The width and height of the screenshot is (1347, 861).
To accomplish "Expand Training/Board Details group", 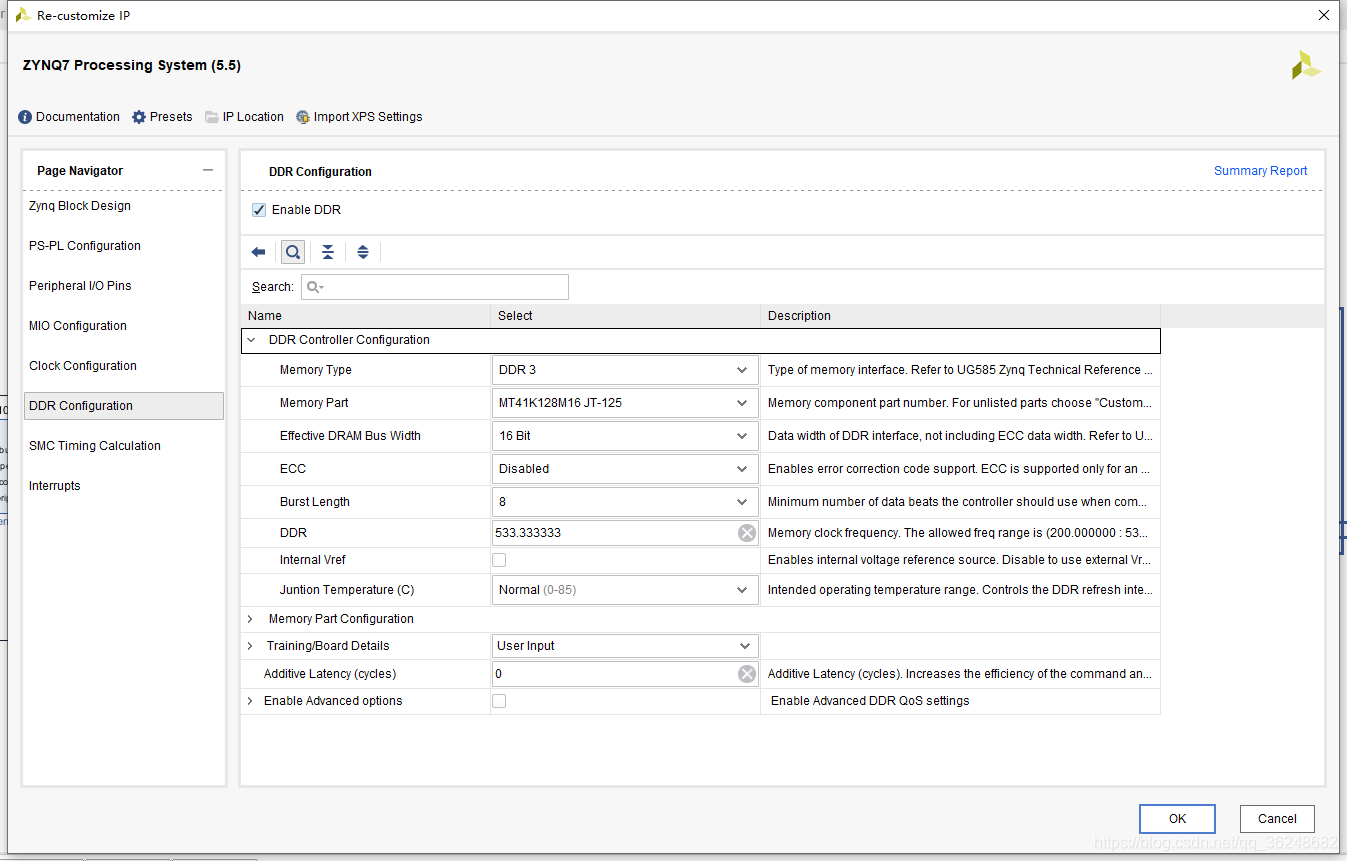I will click(x=251, y=646).
